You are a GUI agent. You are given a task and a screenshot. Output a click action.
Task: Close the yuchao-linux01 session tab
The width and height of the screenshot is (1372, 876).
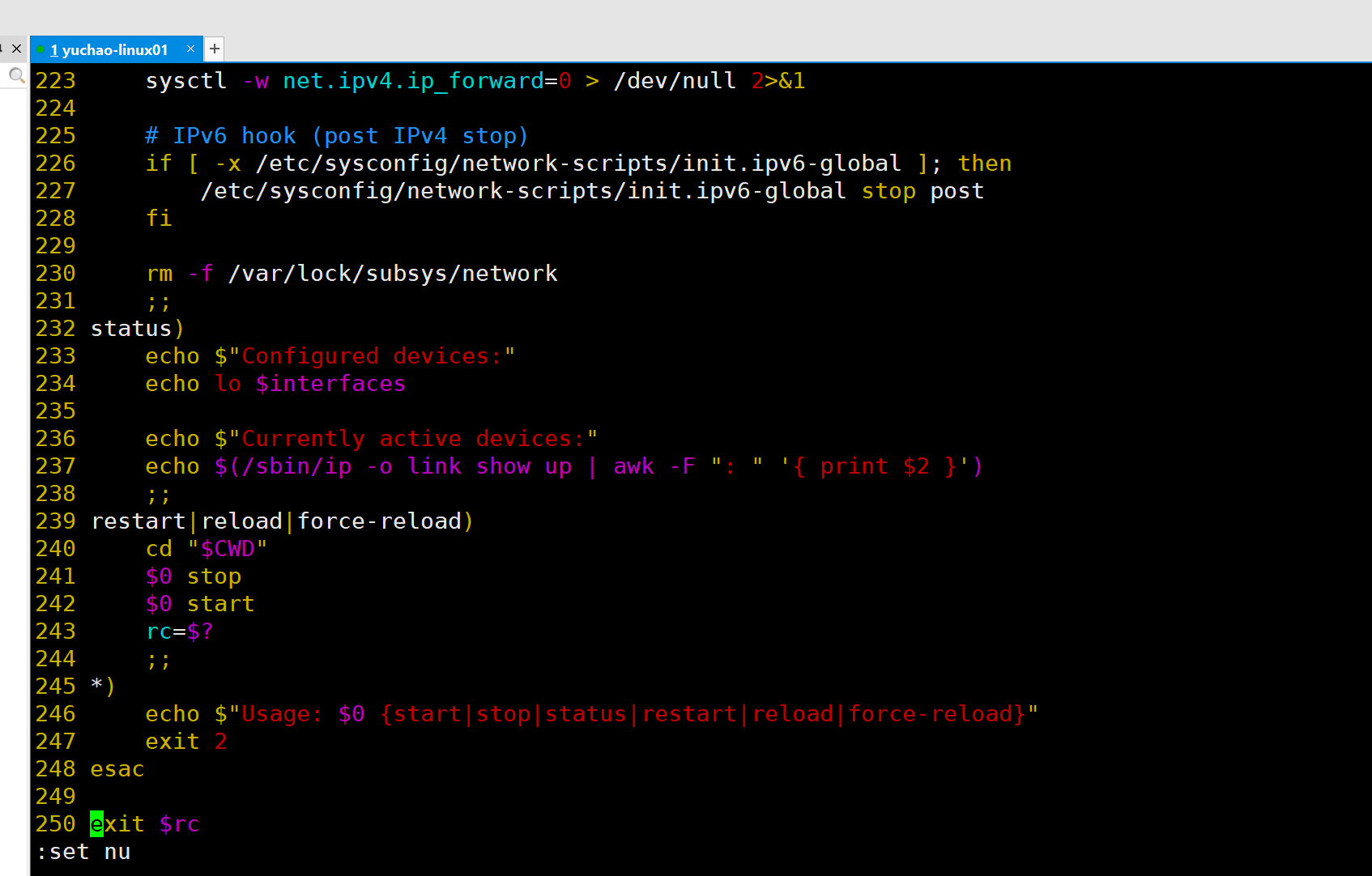(190, 49)
